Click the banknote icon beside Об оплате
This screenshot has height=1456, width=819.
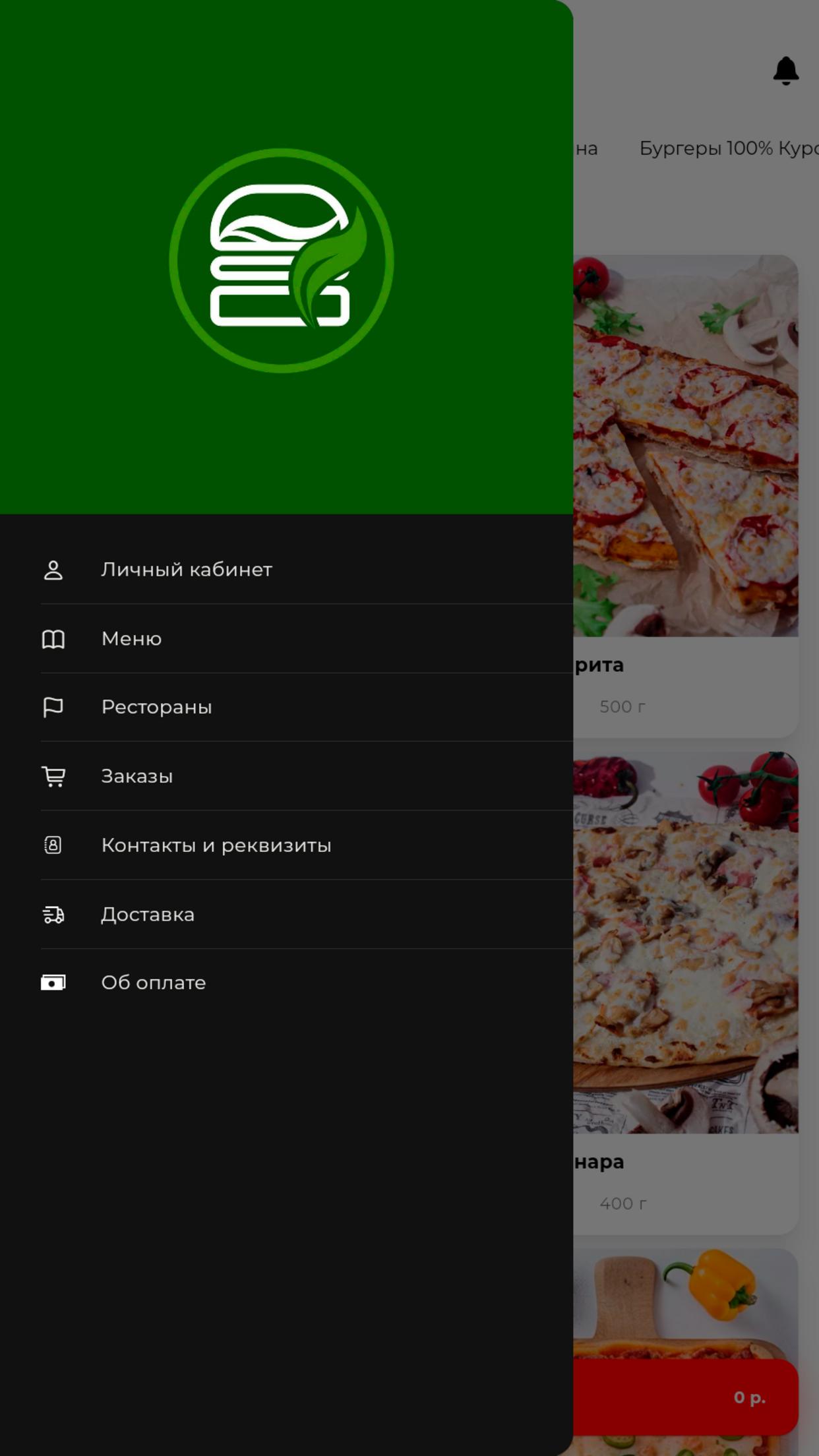[53, 983]
